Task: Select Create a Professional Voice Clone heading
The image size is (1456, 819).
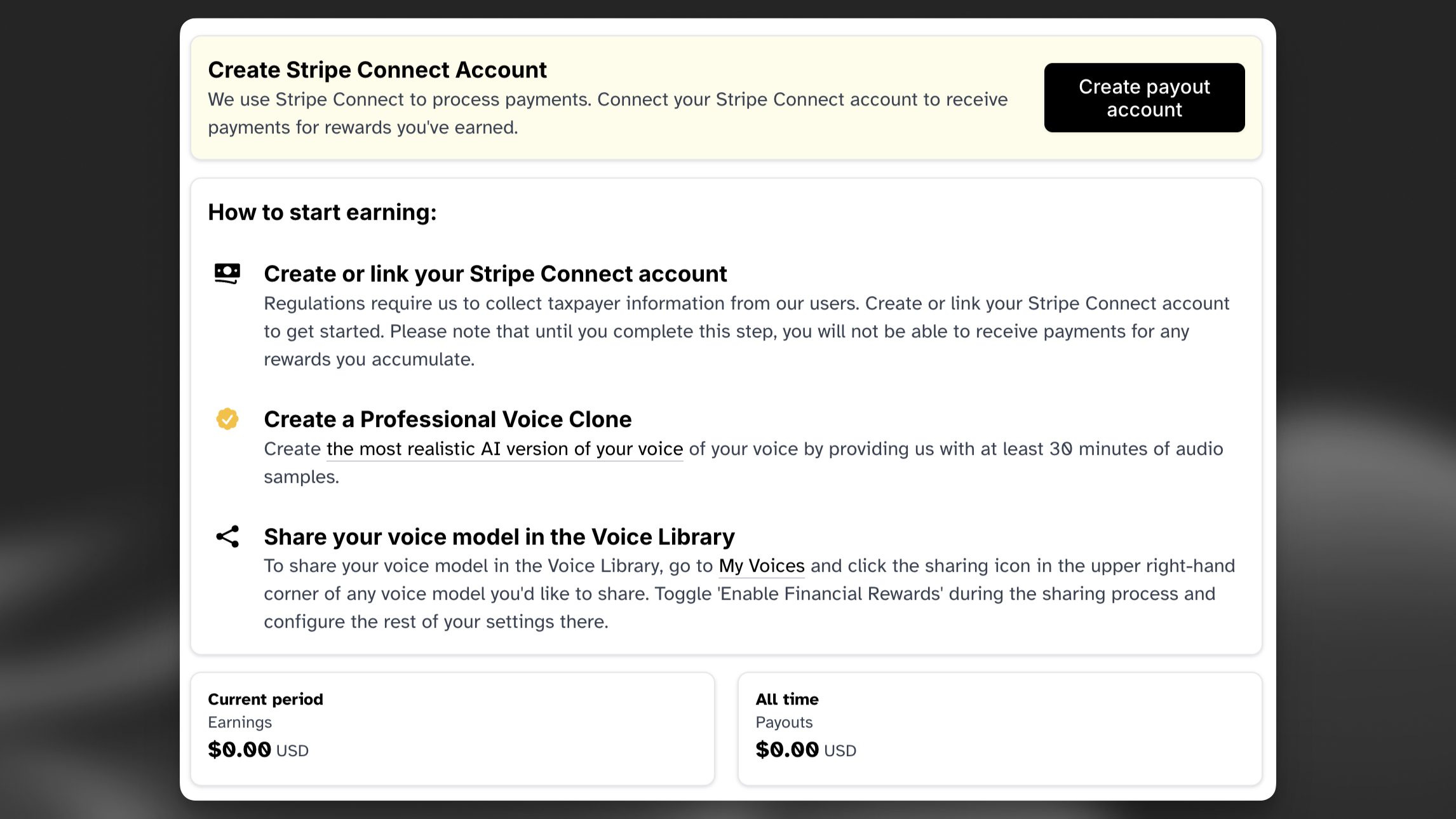Action: click(448, 419)
